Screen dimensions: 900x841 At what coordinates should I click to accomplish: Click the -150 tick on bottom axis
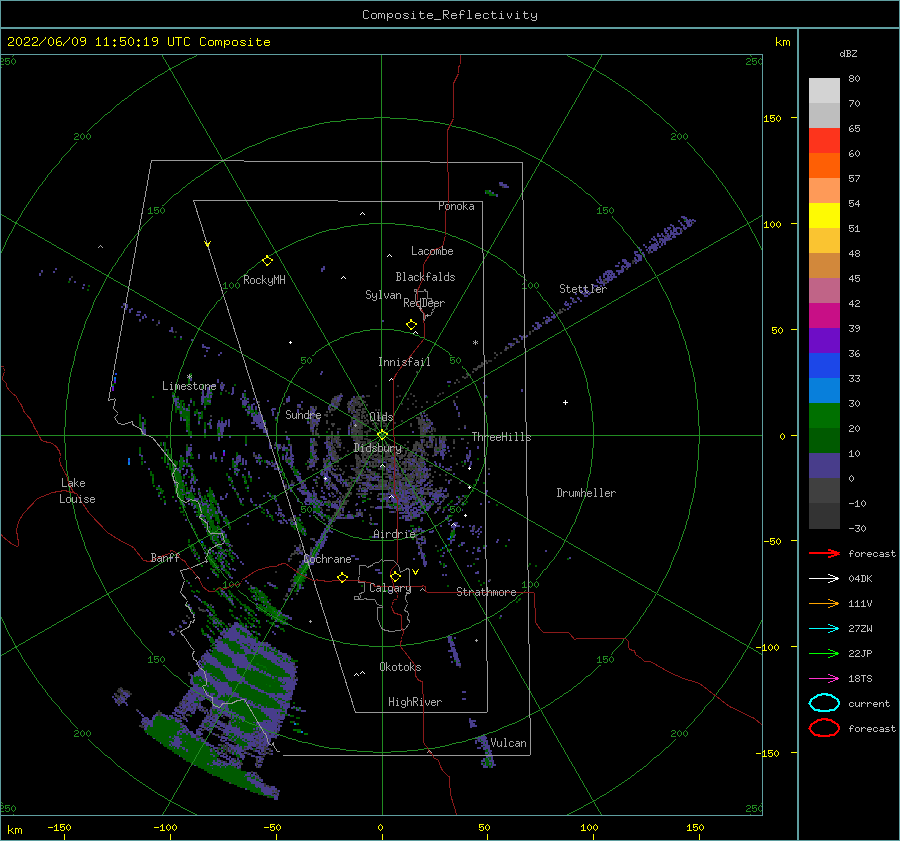pyautogui.click(x=60, y=827)
